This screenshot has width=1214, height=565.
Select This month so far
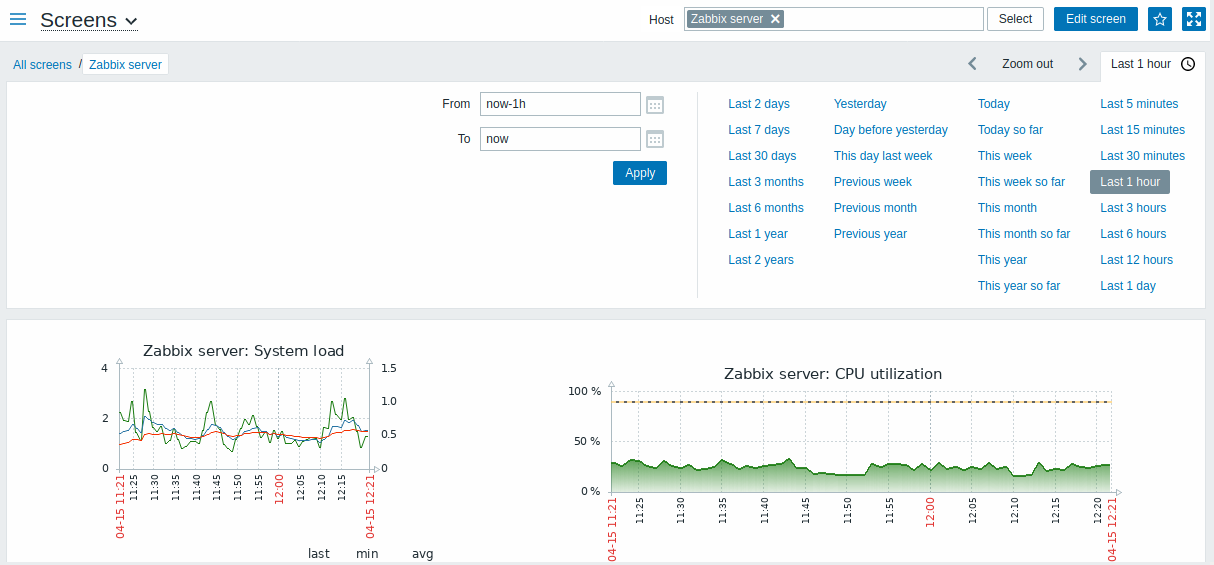pos(1024,234)
